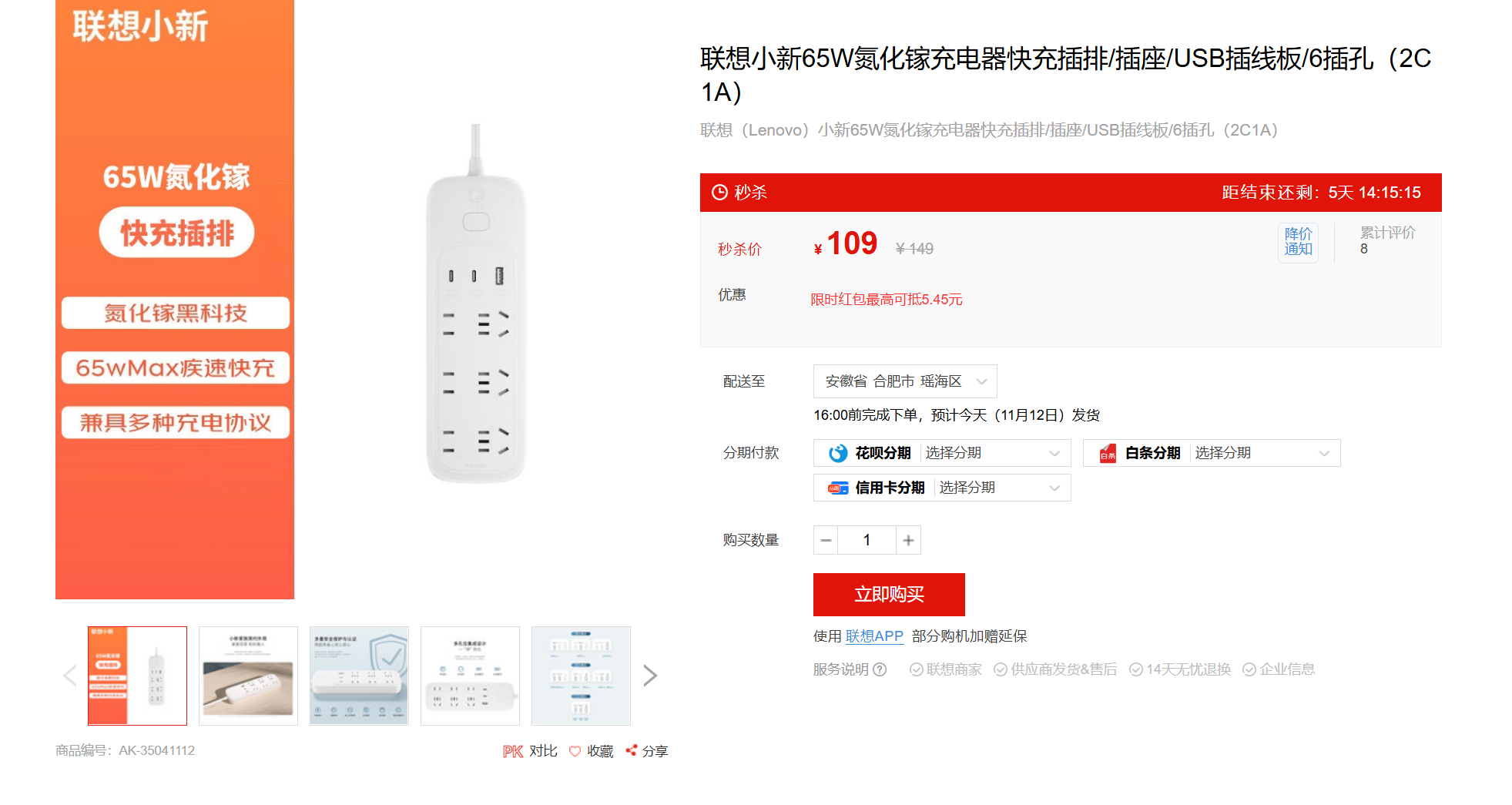Click the purchase quantity input field
The height and width of the screenshot is (805, 1512).
pyautogui.click(x=867, y=540)
